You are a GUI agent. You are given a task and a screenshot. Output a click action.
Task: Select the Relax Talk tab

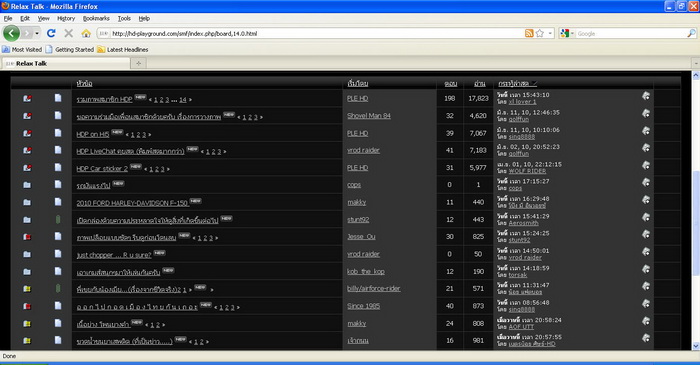tap(66, 63)
